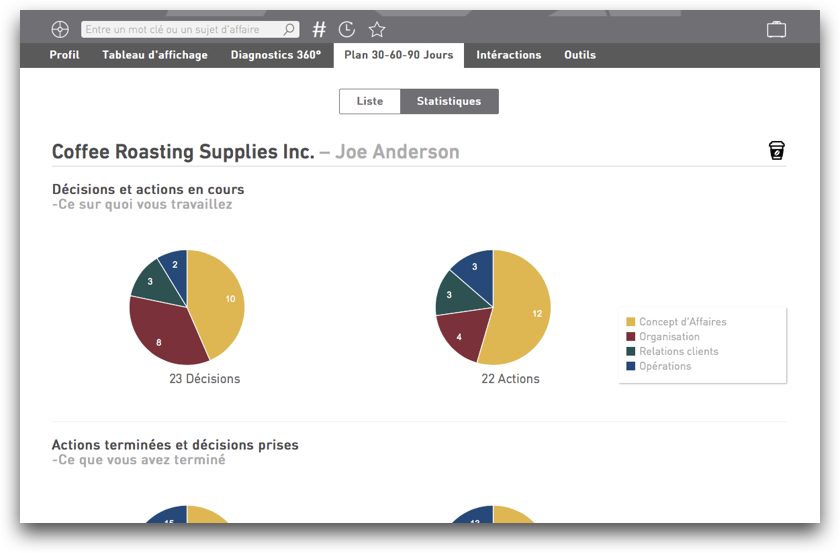Click Opérations blue legend swatch
Screen dimensions: 840x553
pos(631,366)
